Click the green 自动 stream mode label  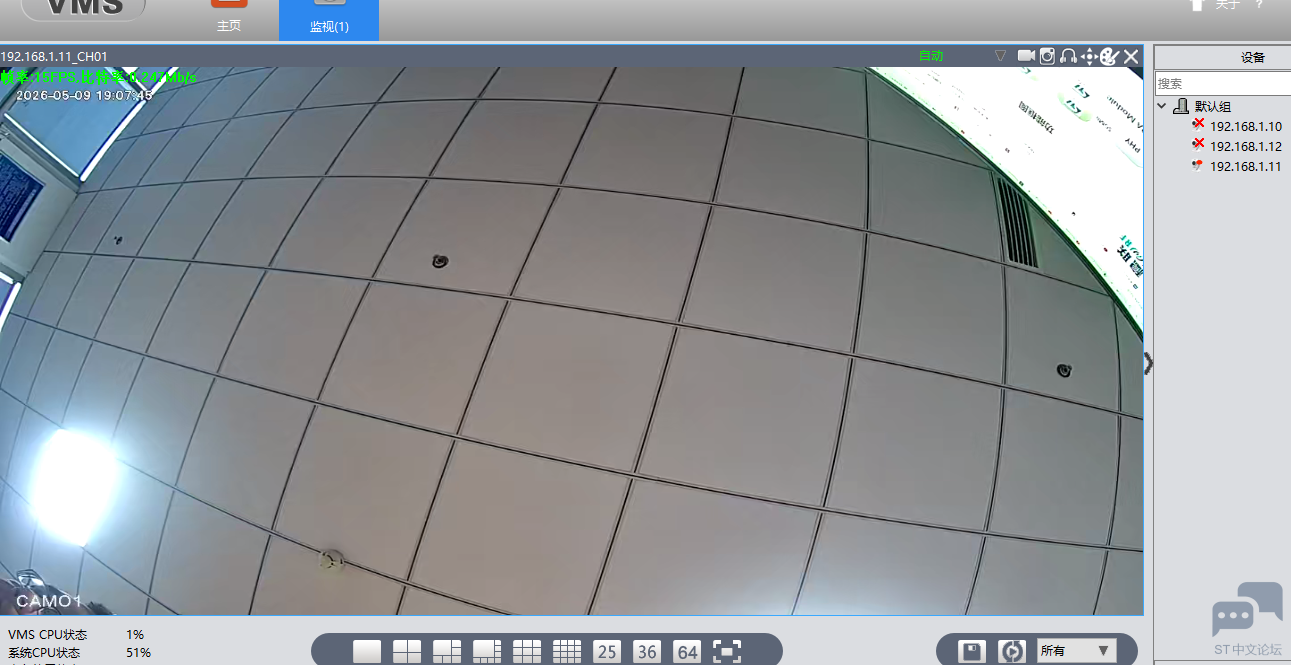tap(931, 56)
